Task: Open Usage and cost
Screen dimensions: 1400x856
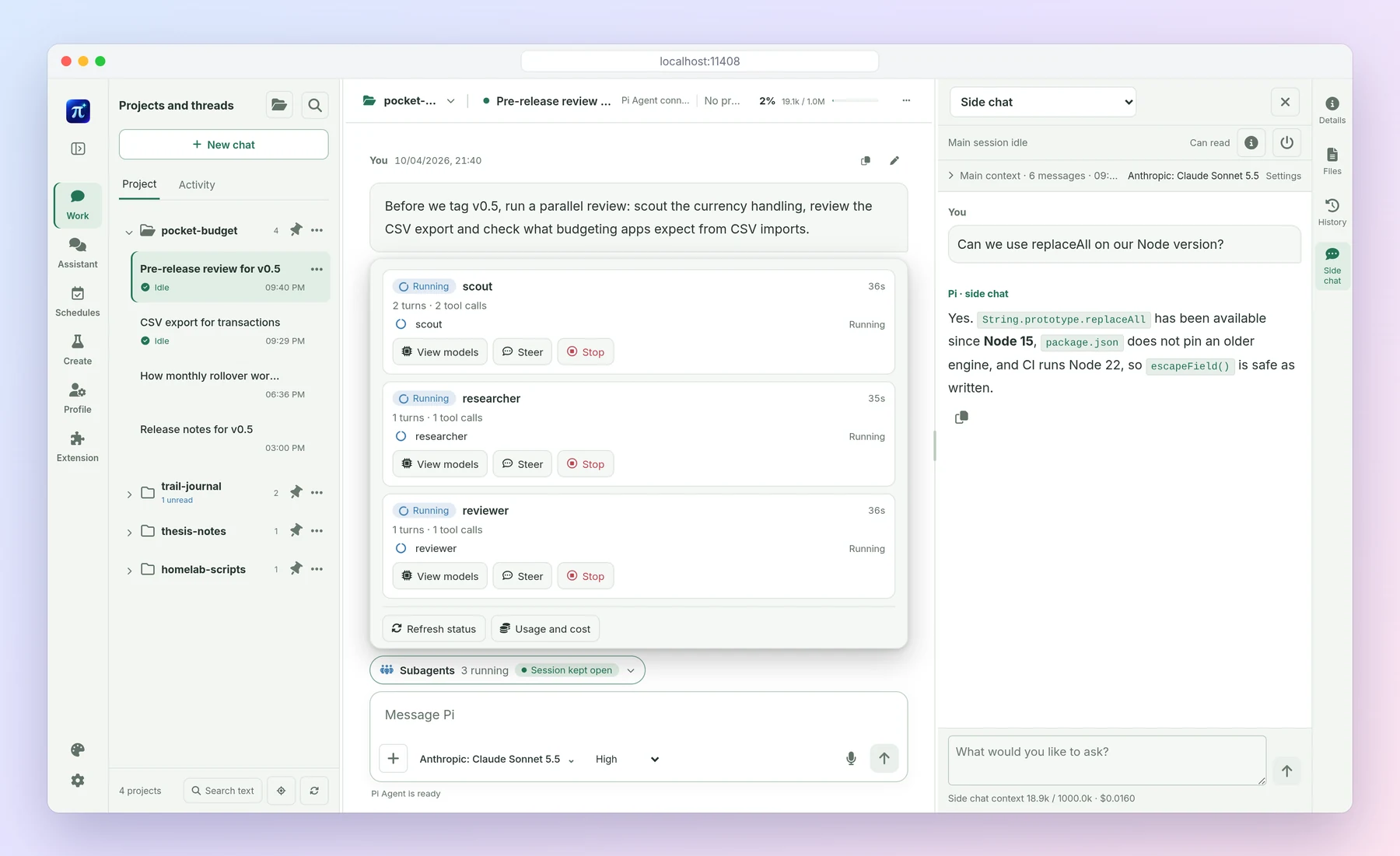Action: (x=545, y=629)
